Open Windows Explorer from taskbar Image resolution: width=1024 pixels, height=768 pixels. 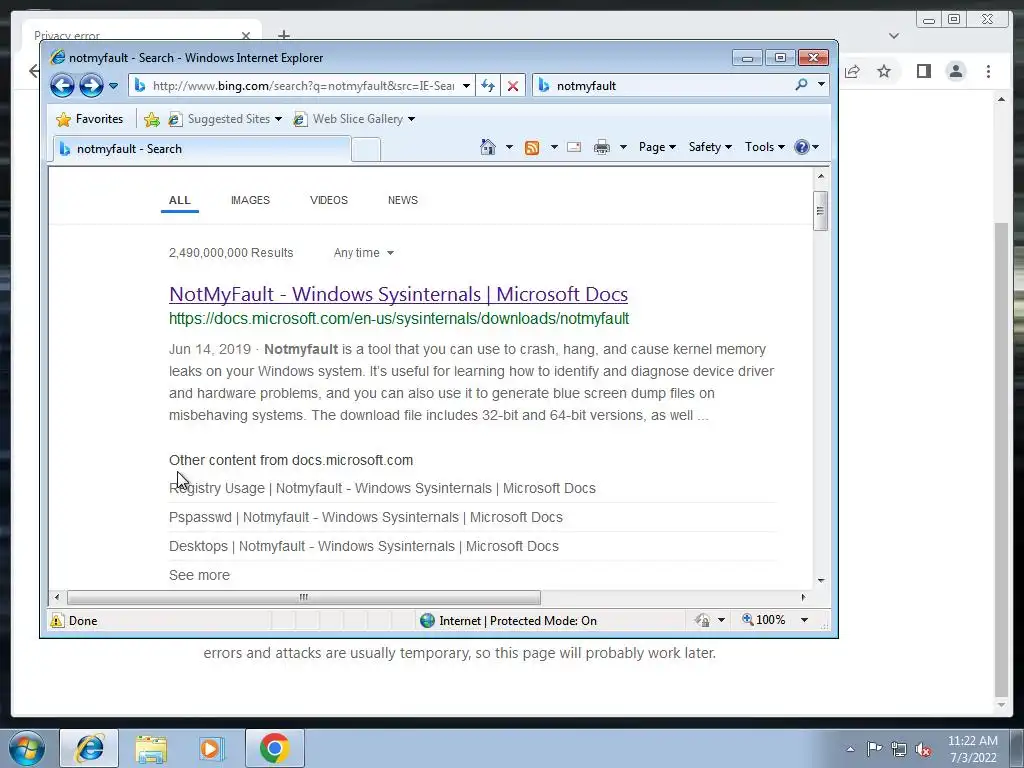coord(151,748)
